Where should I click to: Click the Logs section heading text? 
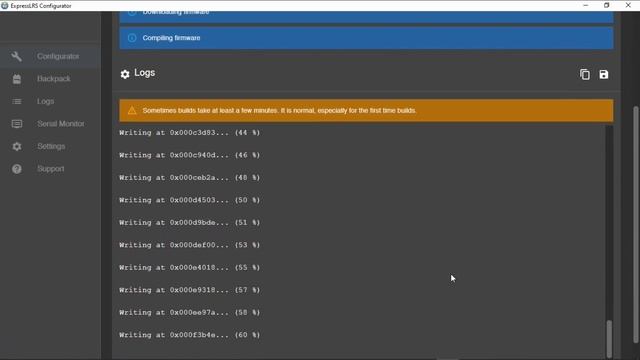point(144,73)
